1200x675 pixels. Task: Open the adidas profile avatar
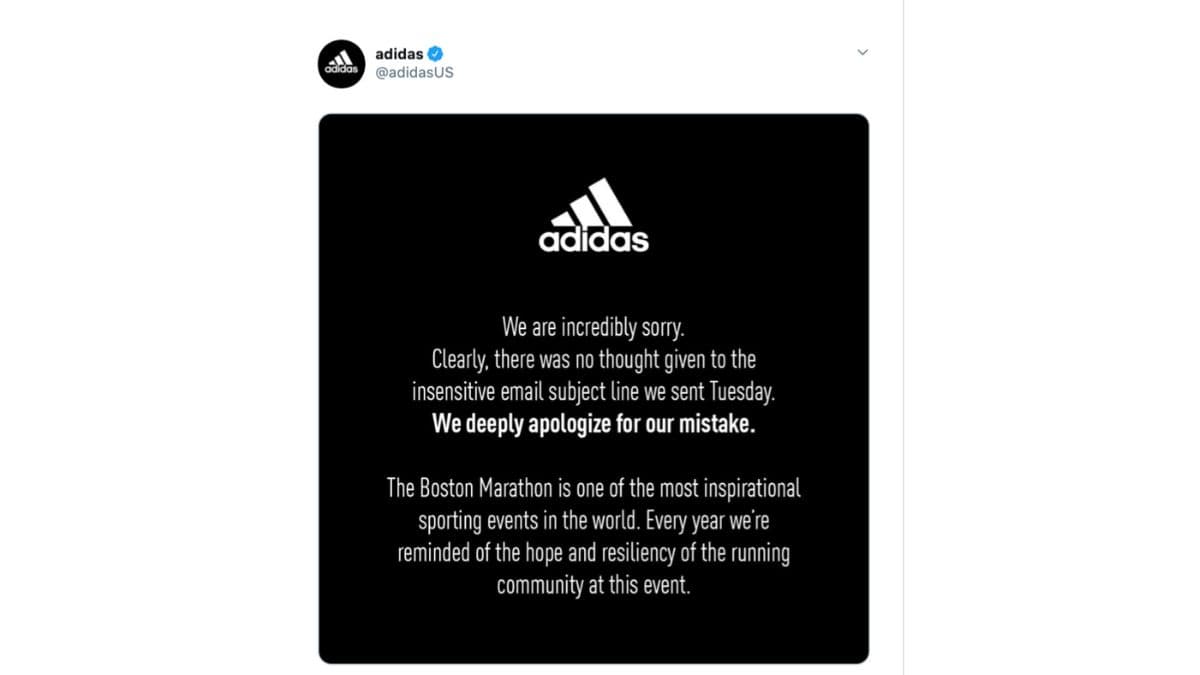click(342, 64)
